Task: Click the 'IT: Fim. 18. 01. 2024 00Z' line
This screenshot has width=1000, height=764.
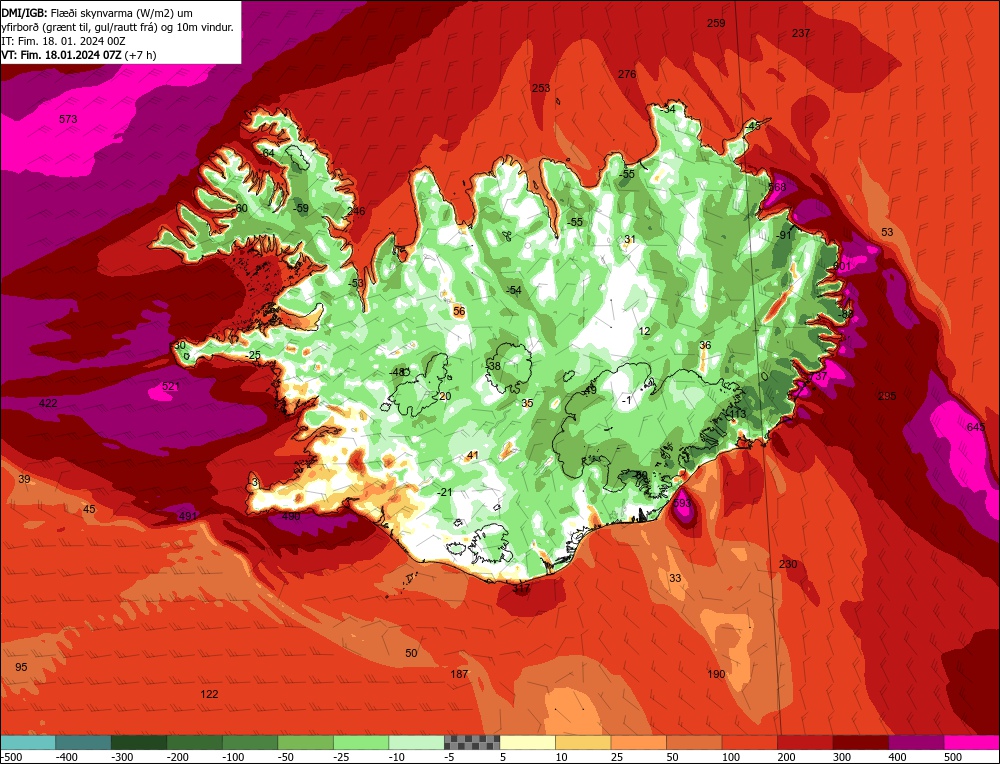Action: click(63, 41)
